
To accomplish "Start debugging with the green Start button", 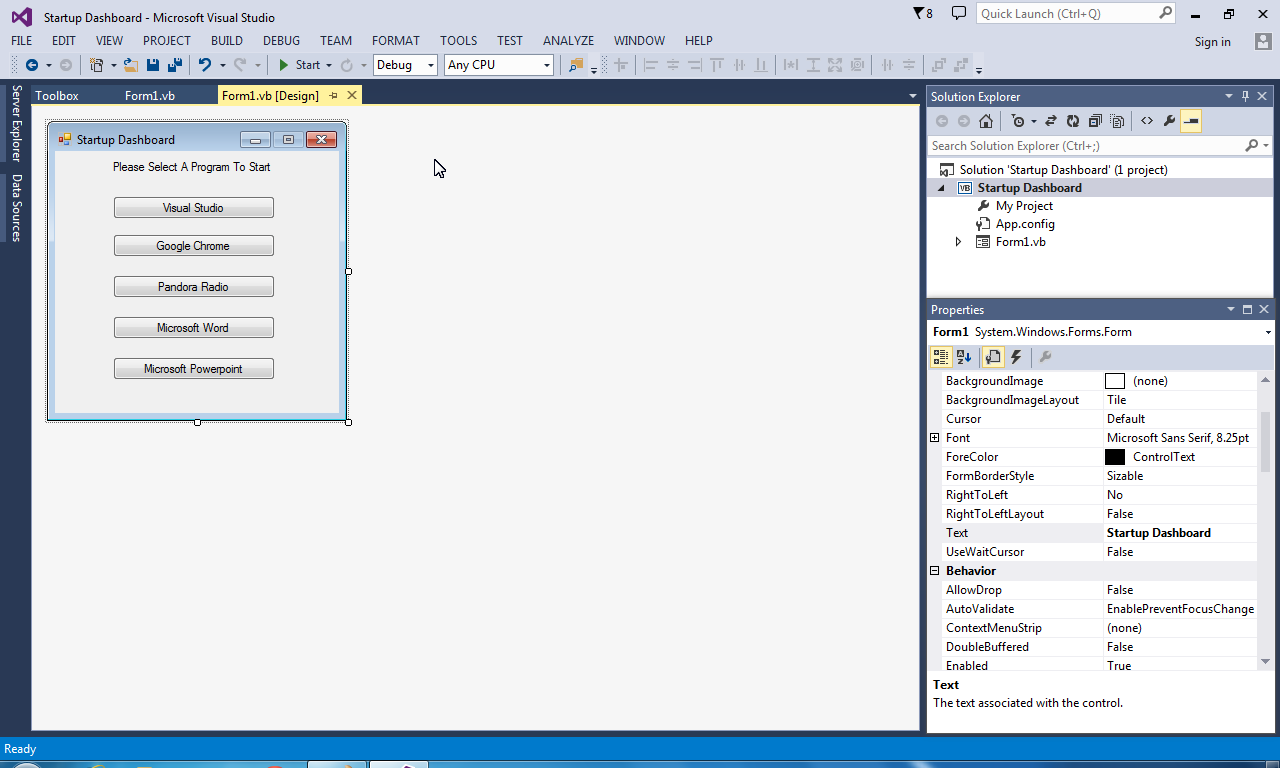I will 299,65.
